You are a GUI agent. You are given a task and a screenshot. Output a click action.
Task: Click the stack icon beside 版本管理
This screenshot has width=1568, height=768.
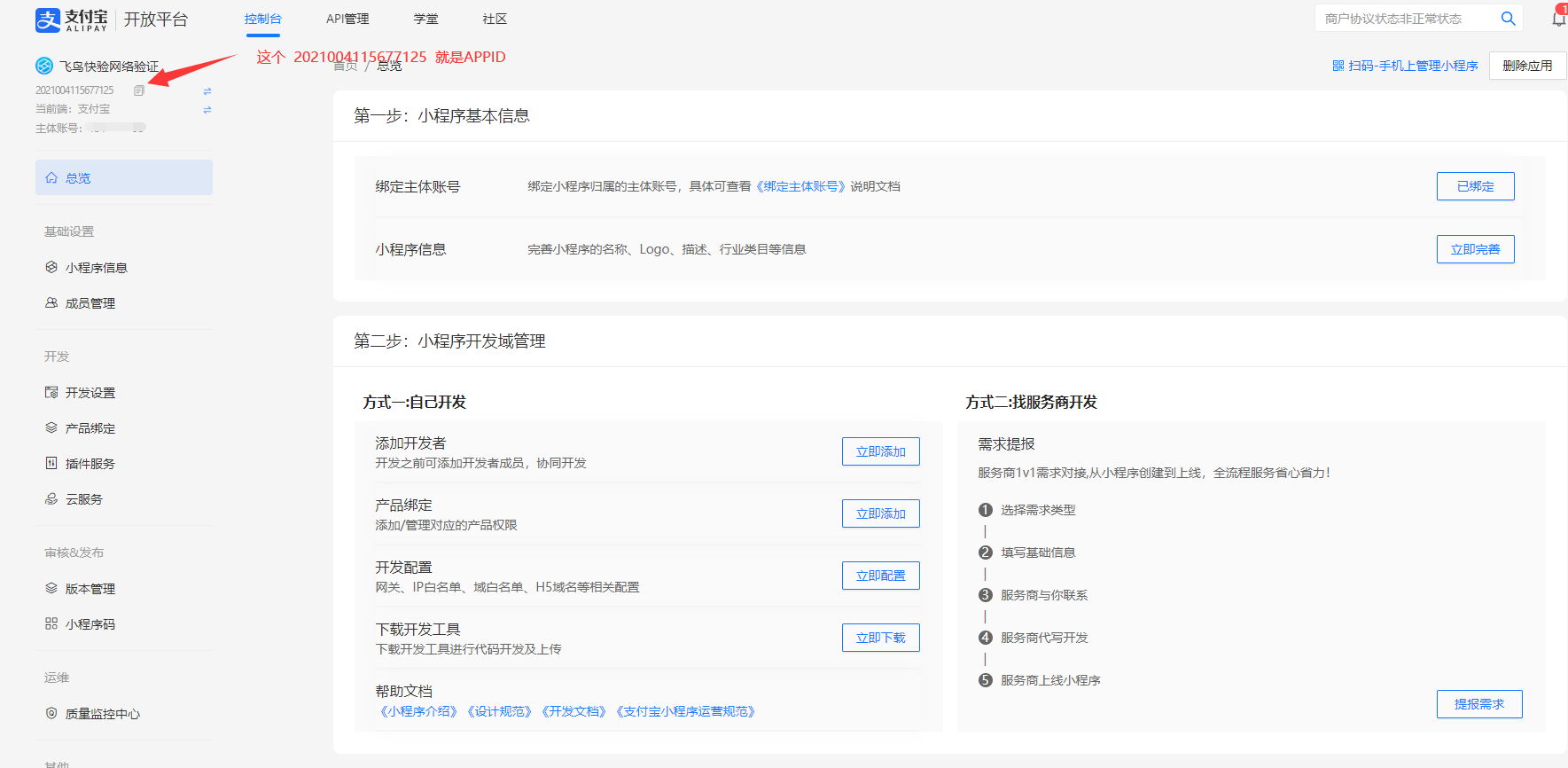51,588
